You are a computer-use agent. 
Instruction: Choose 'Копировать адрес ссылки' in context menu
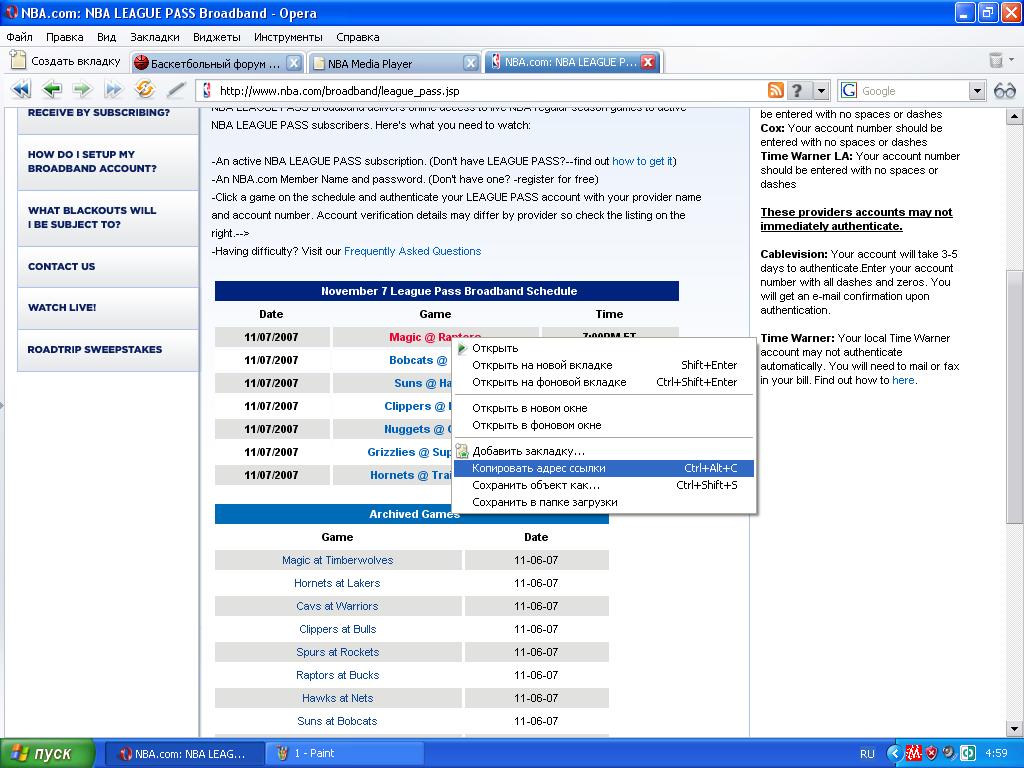pos(604,468)
